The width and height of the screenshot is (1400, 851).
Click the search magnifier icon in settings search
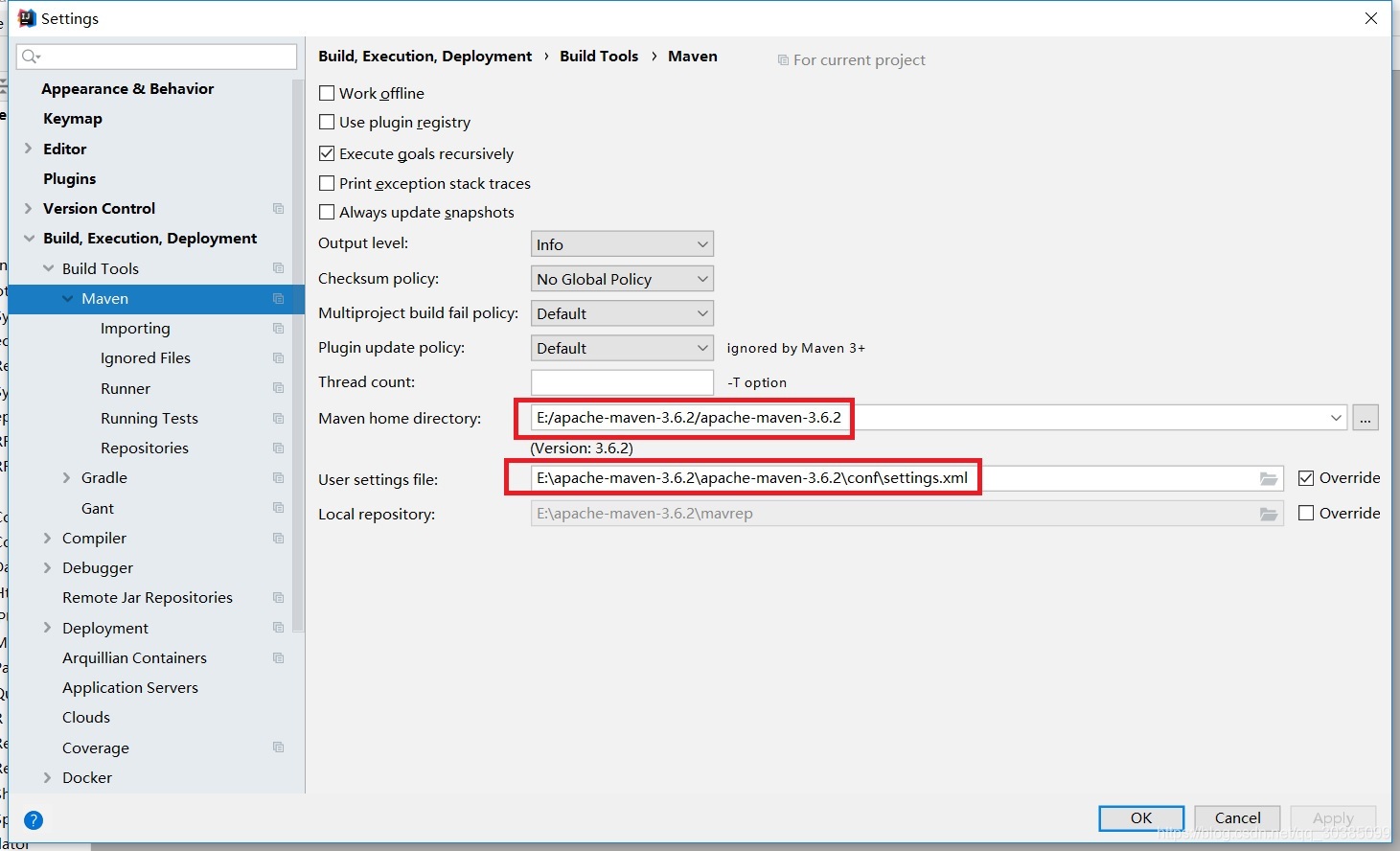[31, 57]
